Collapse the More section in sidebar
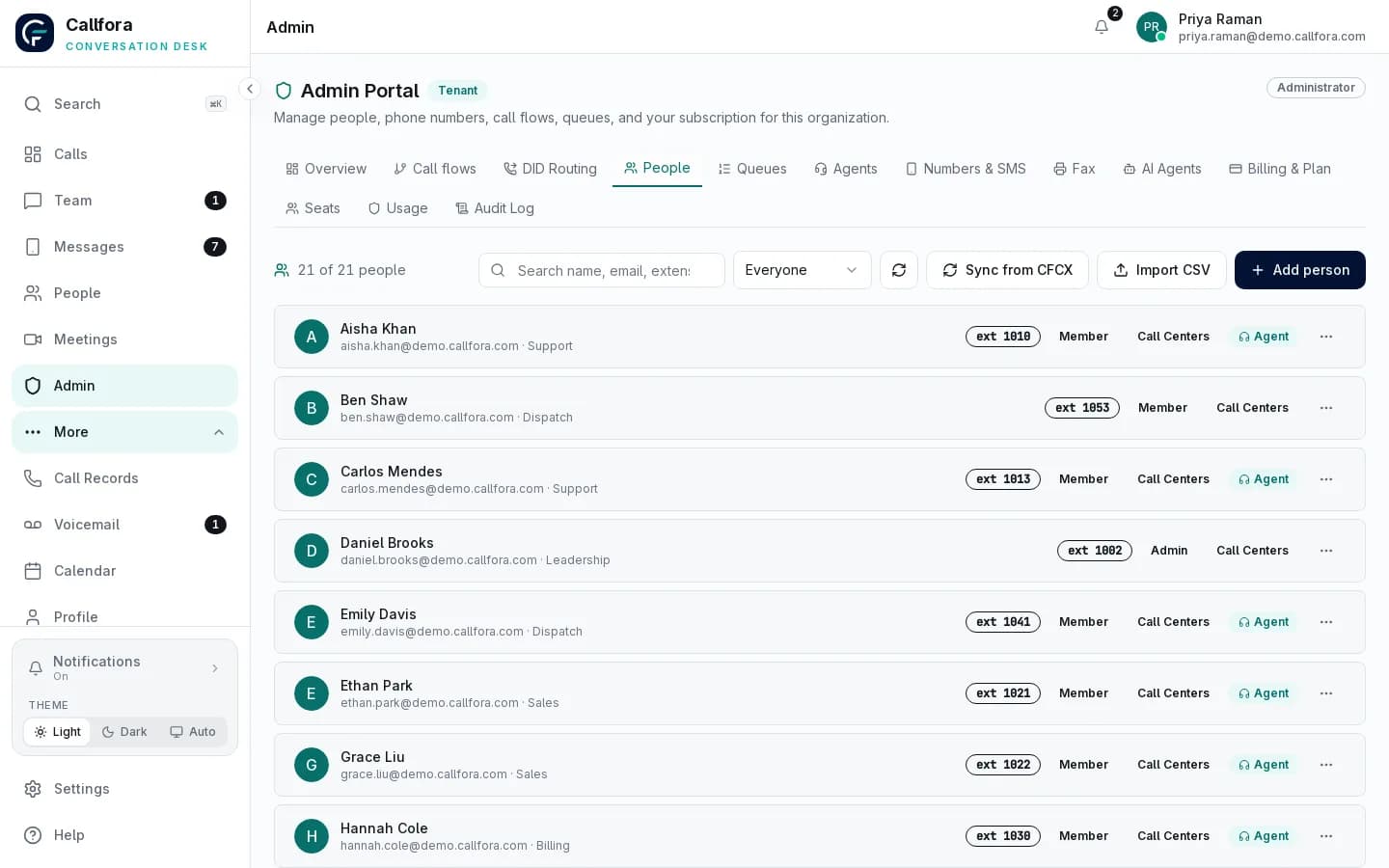1389x868 pixels. (124, 432)
